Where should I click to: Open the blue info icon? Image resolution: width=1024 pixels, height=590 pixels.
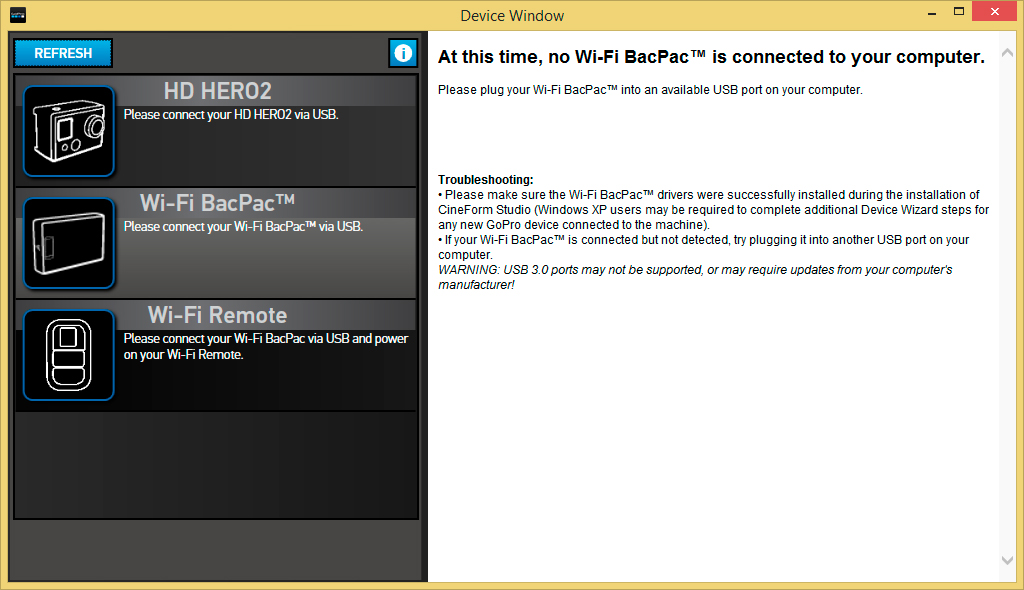tap(403, 53)
